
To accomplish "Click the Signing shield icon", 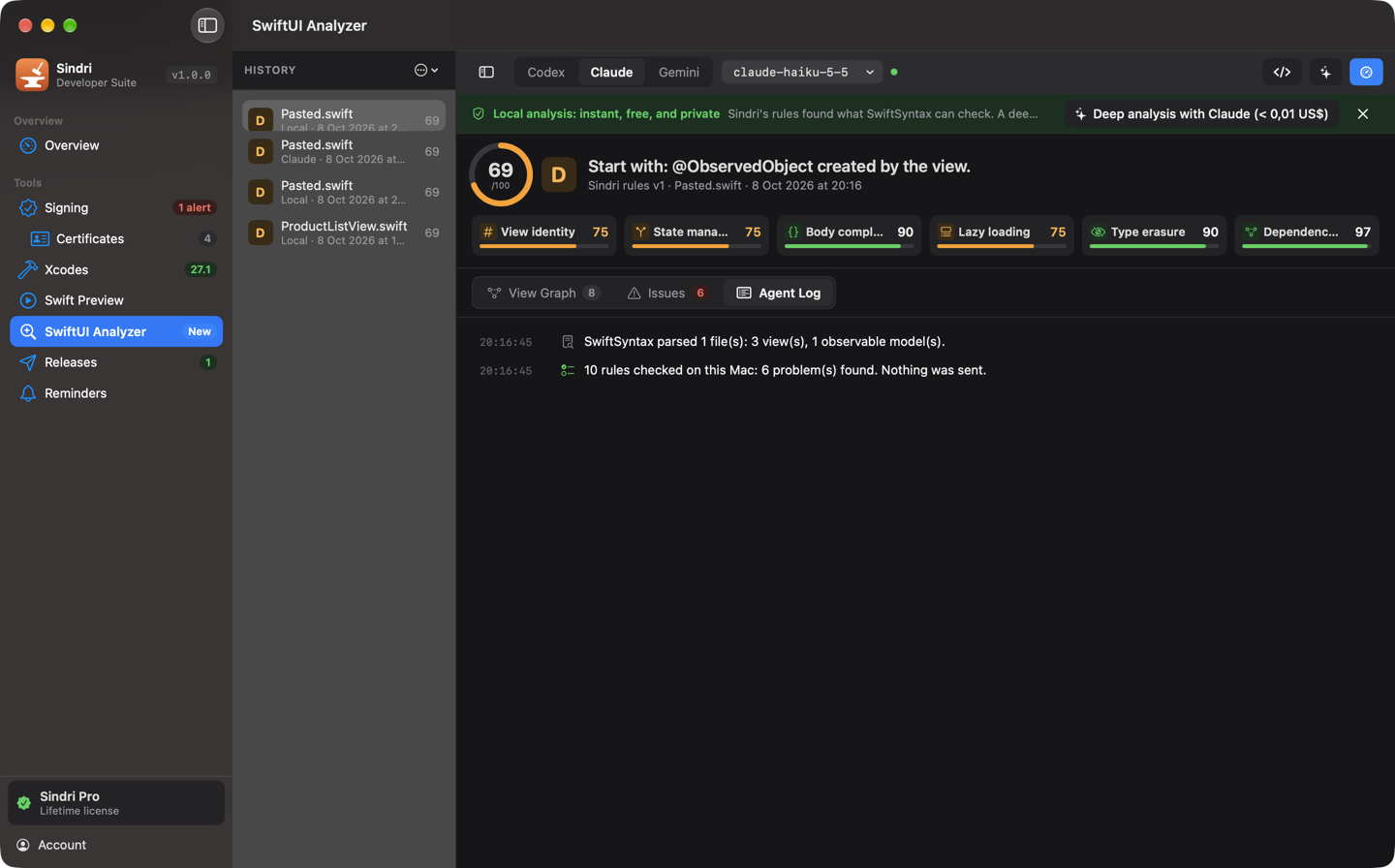I will (x=28, y=207).
